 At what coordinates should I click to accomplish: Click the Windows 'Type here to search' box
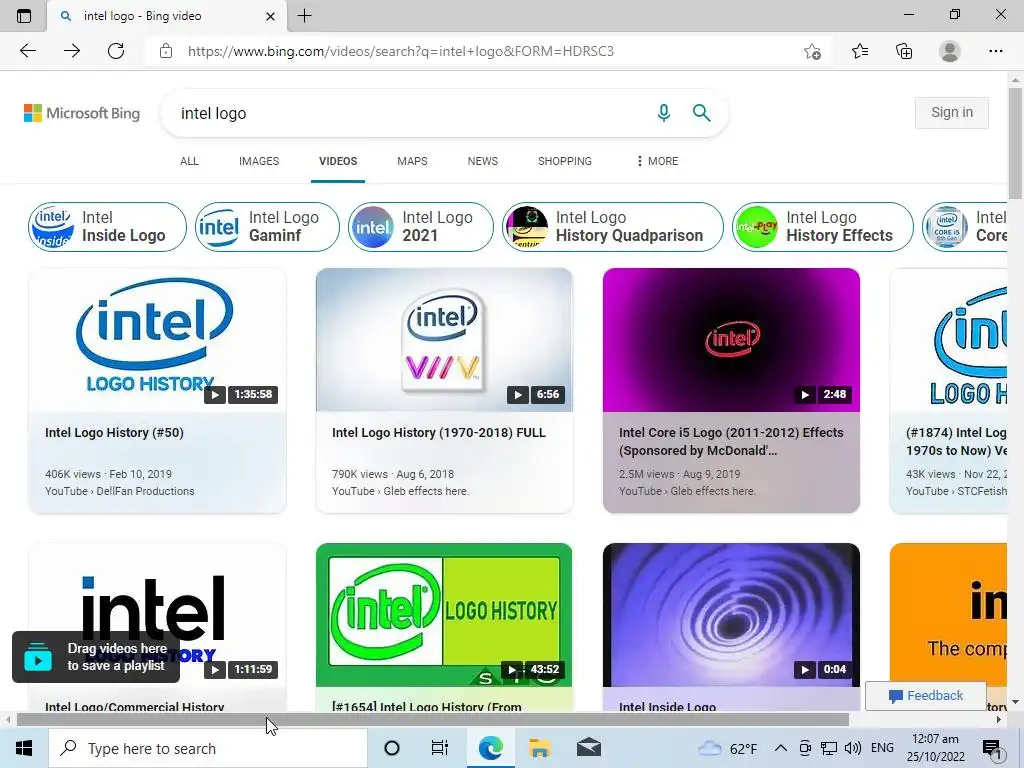click(208, 748)
